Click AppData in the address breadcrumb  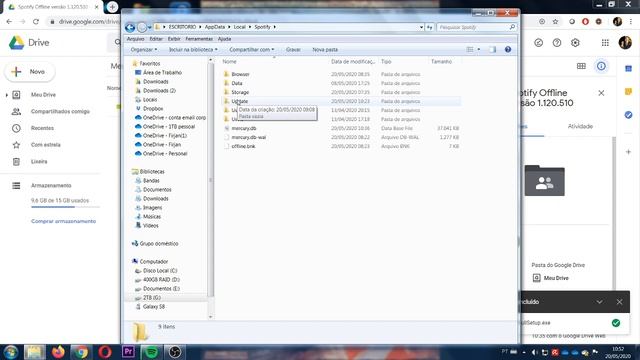click(x=215, y=27)
